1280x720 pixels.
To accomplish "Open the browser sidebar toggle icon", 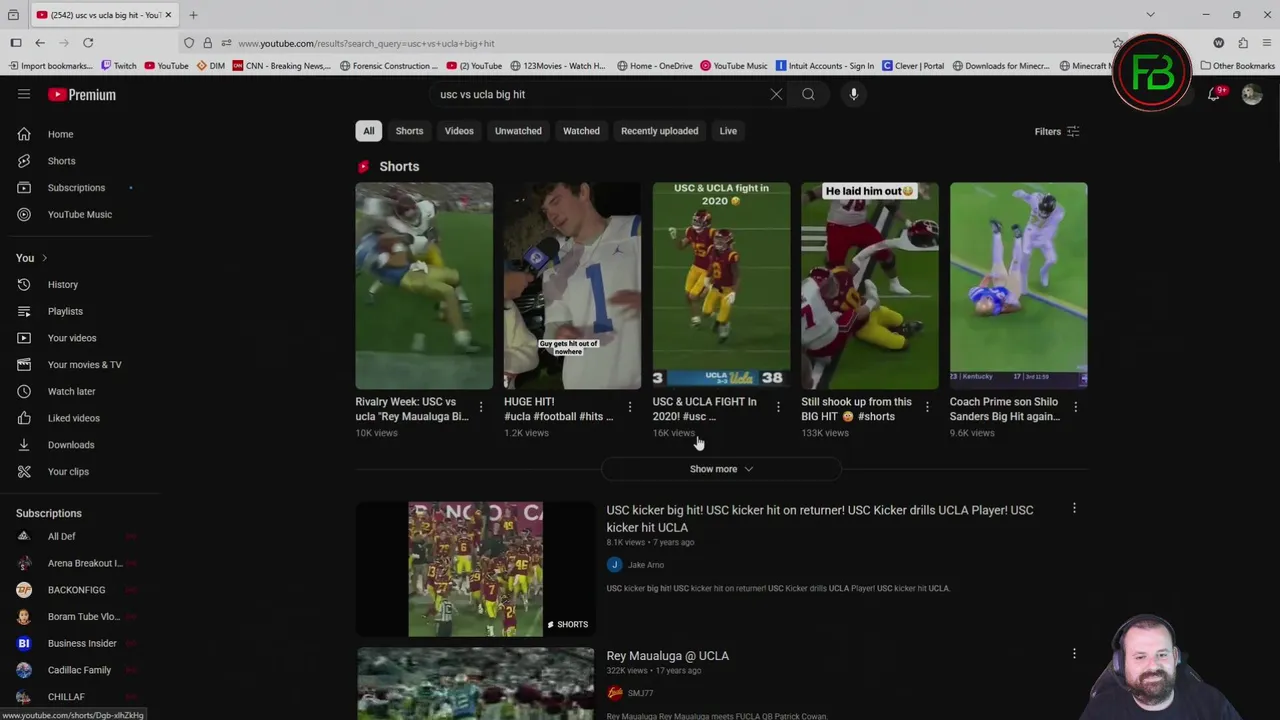I will click(16, 43).
